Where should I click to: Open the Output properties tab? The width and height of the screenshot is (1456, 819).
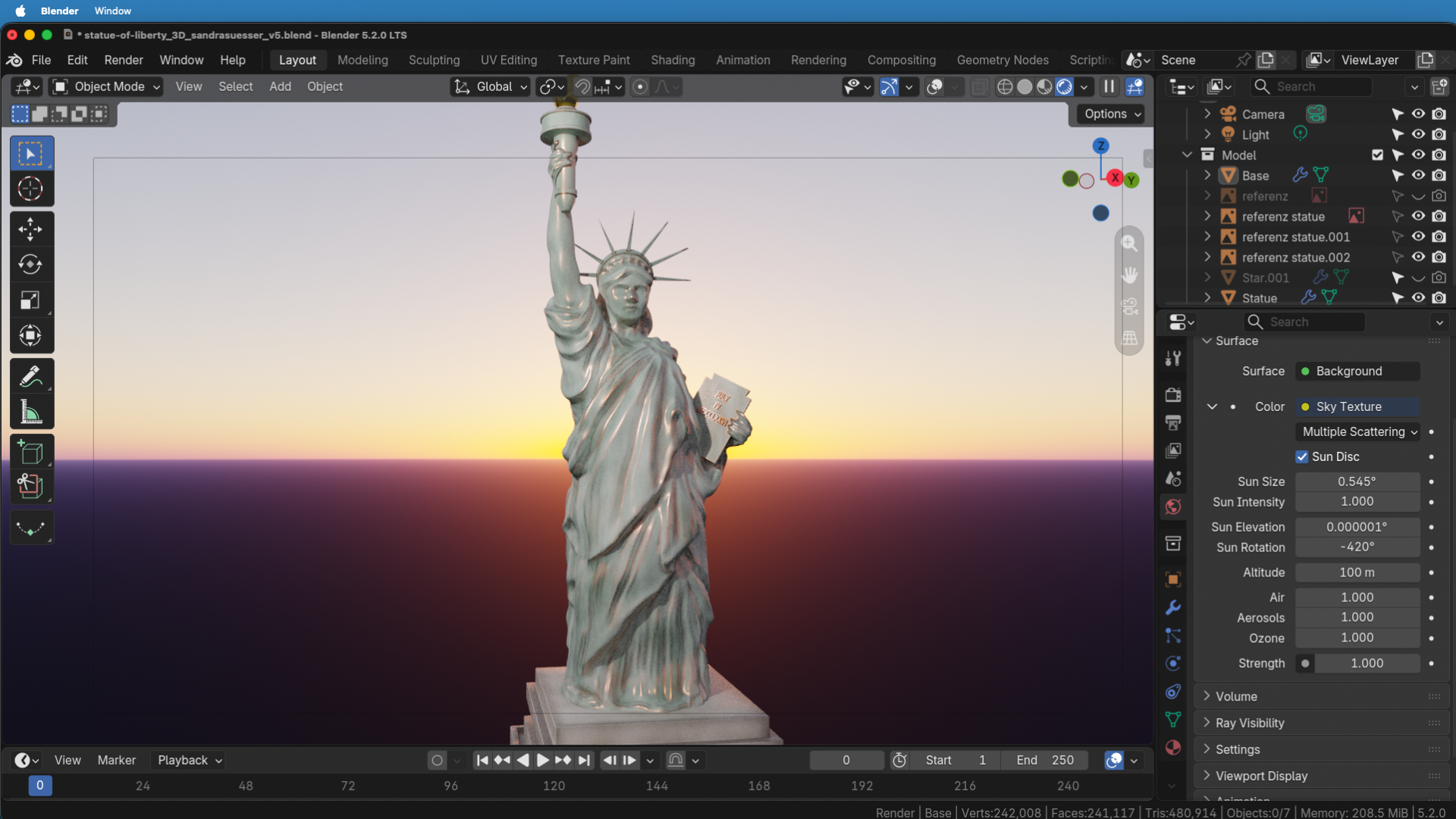pos(1173,422)
